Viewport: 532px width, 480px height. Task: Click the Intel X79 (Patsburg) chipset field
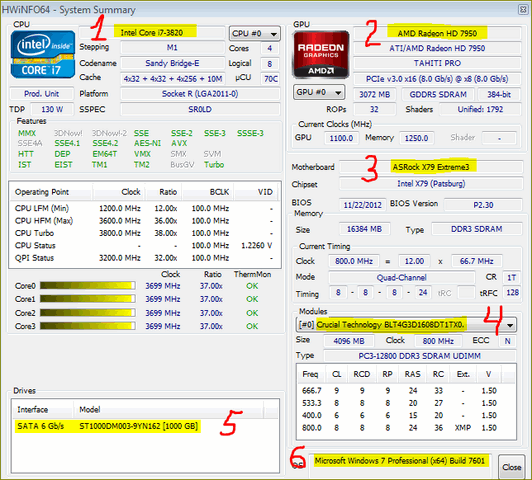[431, 184]
